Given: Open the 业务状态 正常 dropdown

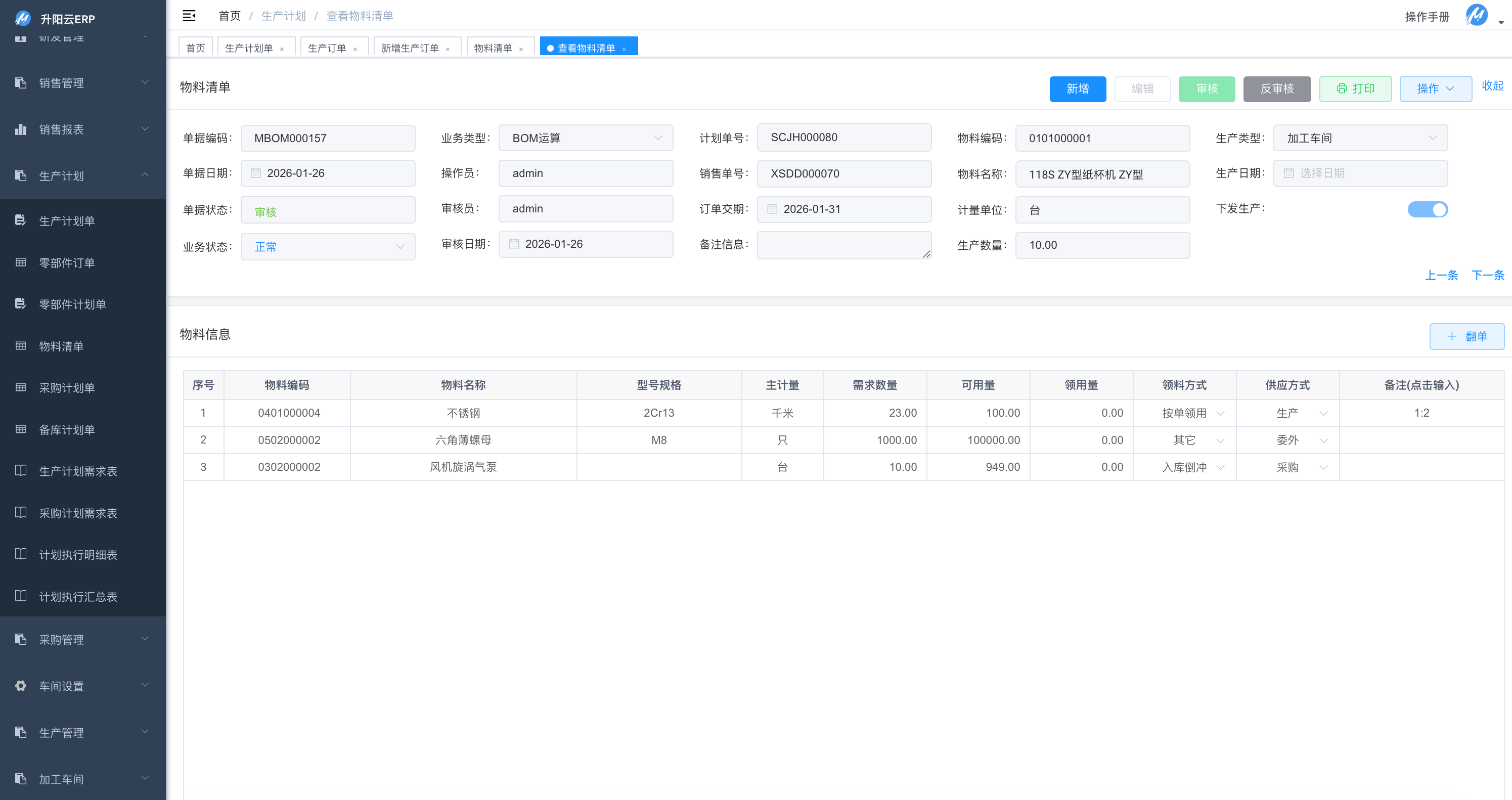Looking at the screenshot, I should 328,246.
